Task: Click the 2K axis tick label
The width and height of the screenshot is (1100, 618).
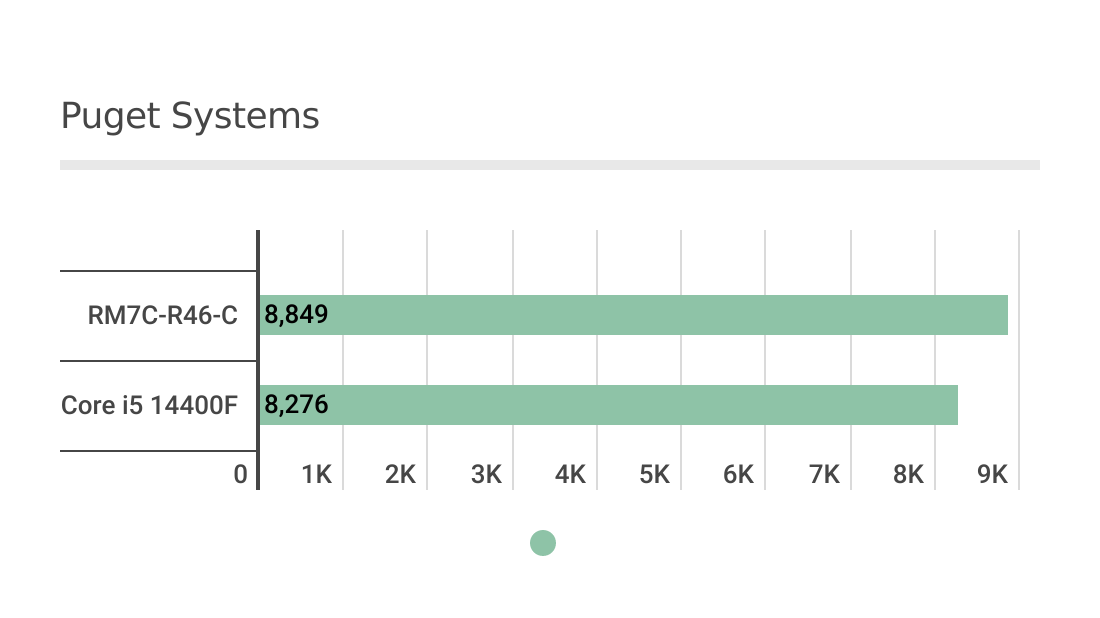Action: (401, 475)
